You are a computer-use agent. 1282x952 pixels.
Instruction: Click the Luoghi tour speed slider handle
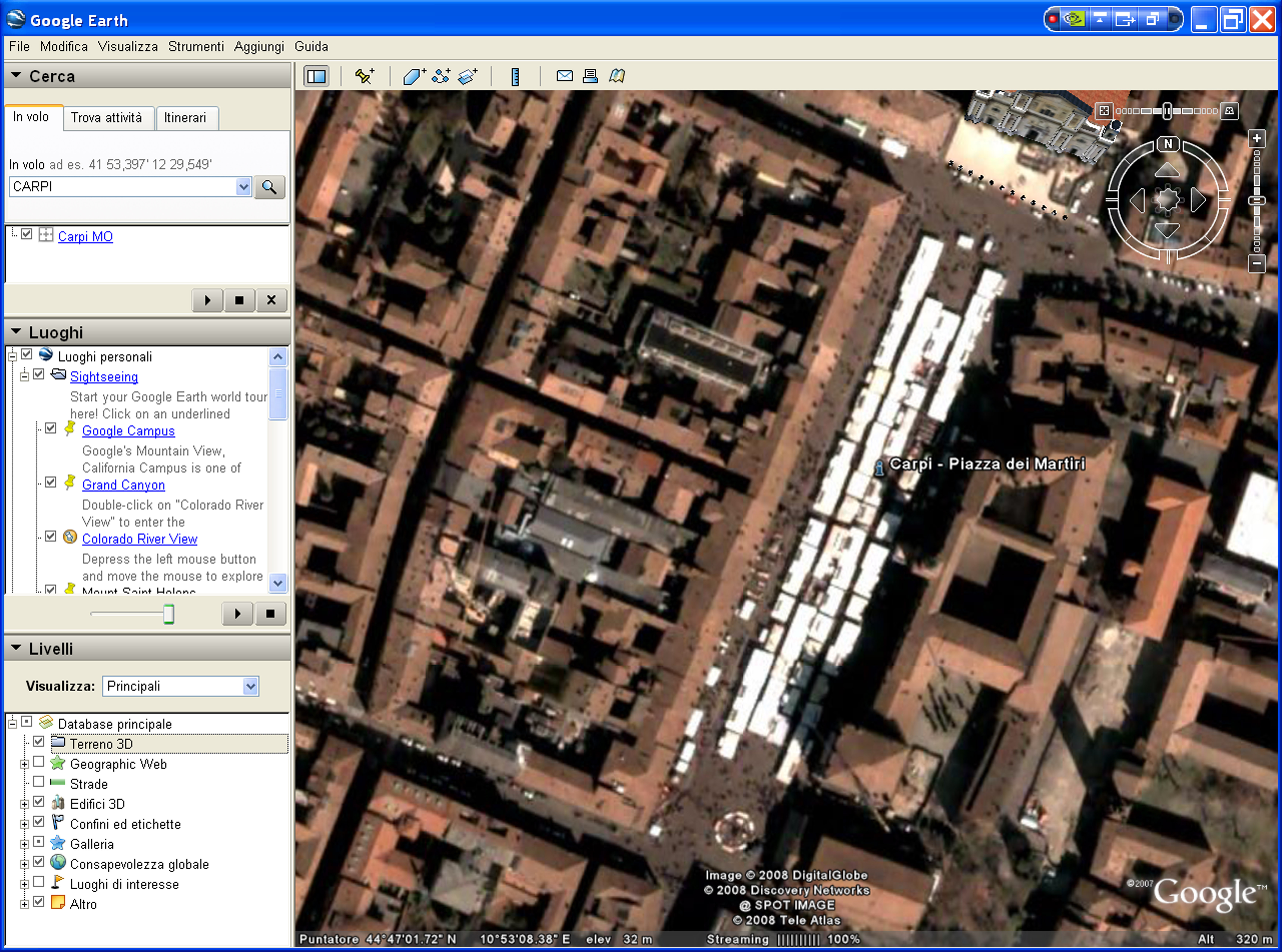coord(168,614)
